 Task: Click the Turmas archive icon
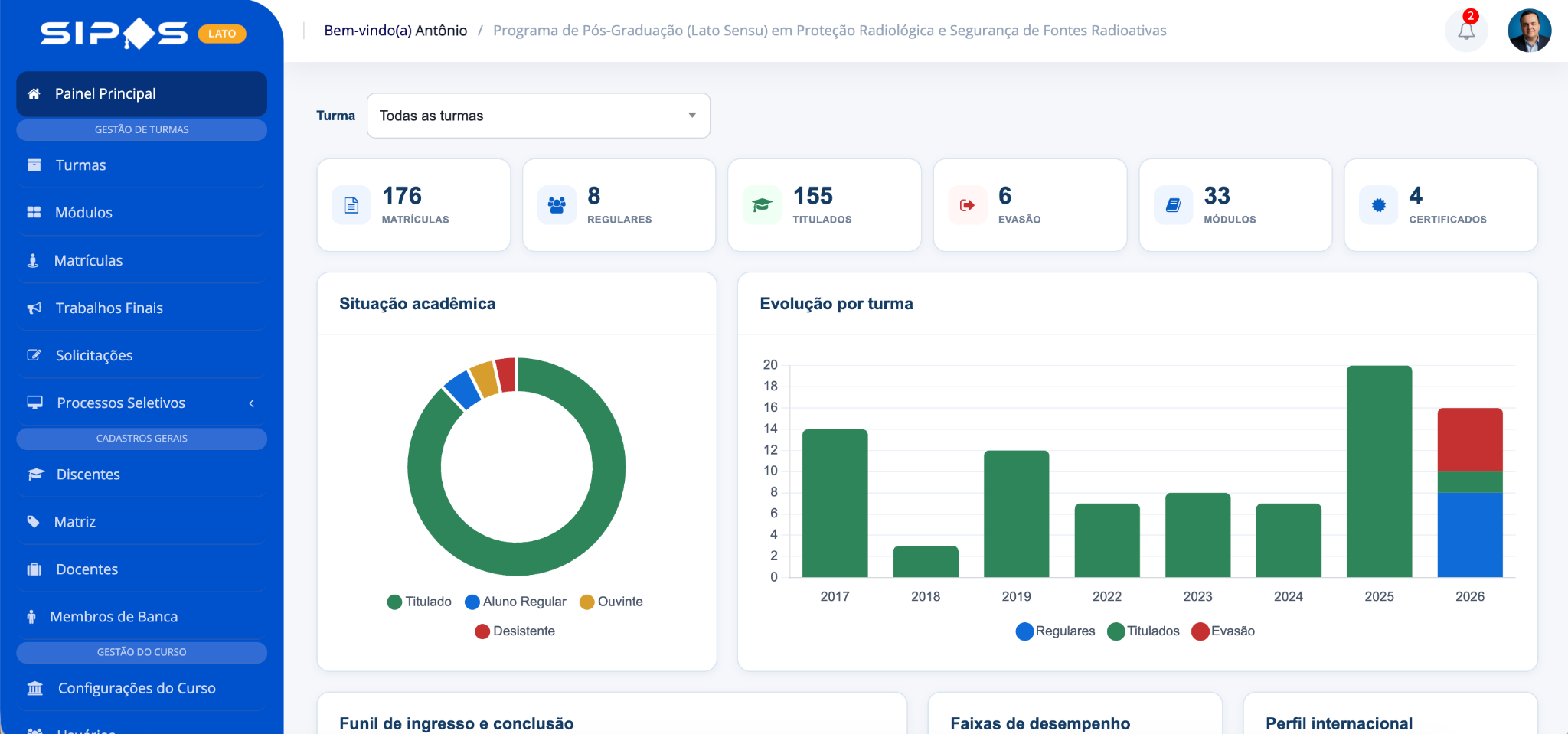(x=34, y=165)
